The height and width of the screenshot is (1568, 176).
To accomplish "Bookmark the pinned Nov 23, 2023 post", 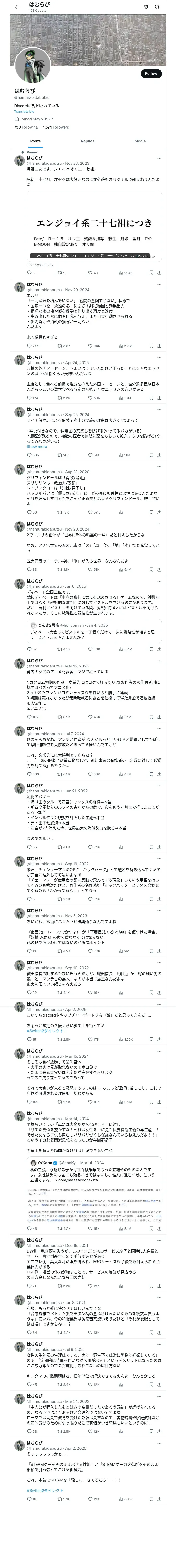I will [x=151, y=273].
